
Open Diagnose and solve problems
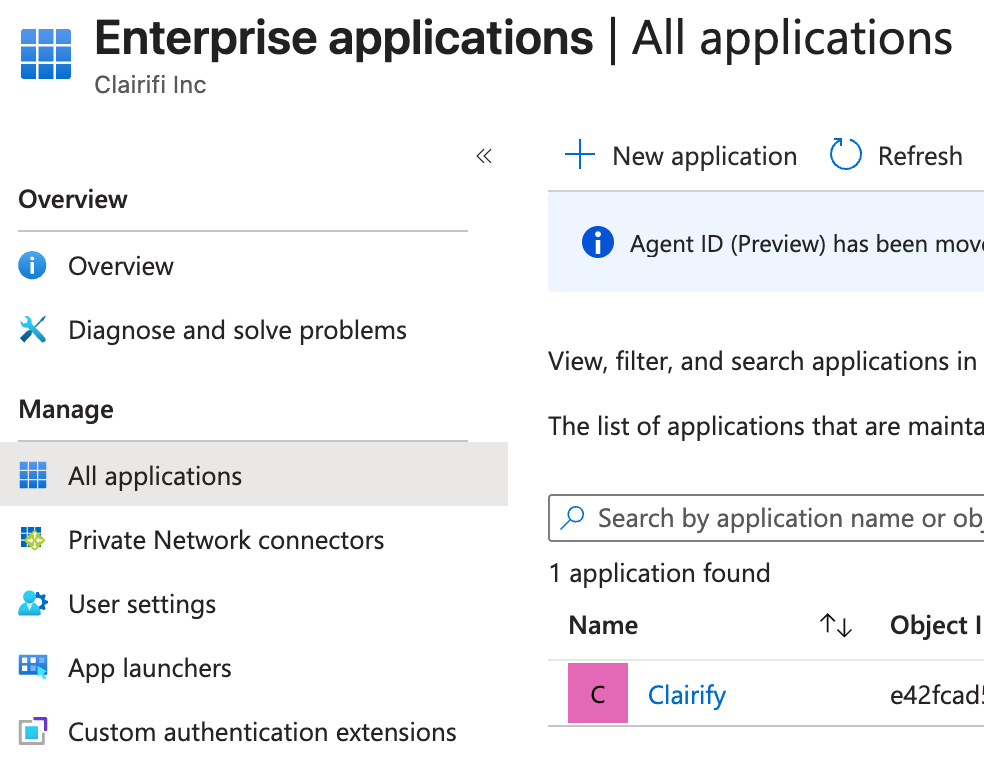(237, 330)
